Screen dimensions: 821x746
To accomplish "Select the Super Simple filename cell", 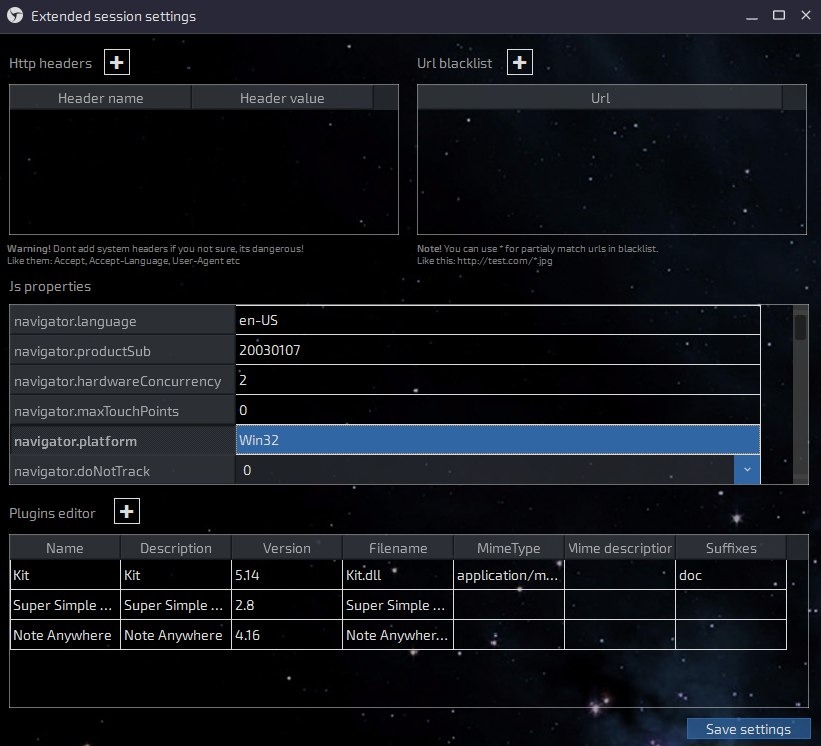I will (398, 605).
